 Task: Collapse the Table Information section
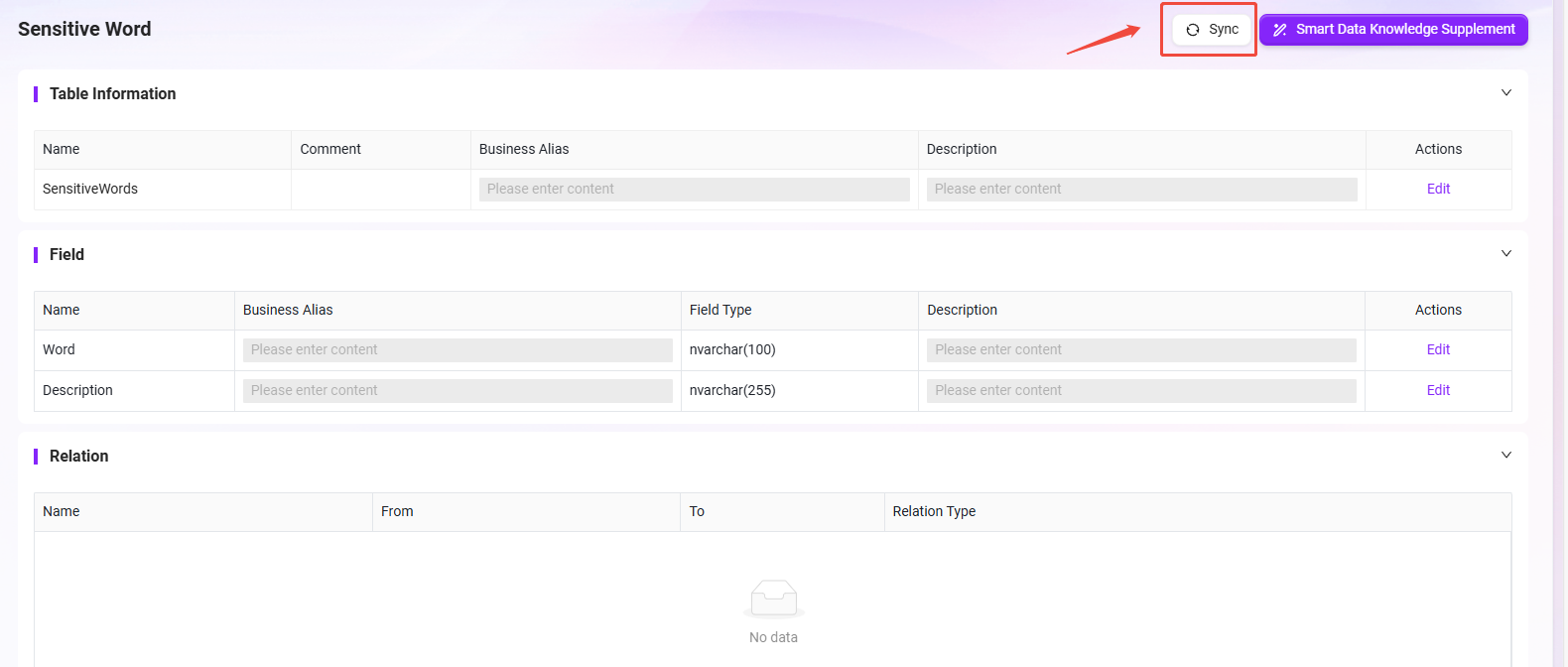(1505, 93)
